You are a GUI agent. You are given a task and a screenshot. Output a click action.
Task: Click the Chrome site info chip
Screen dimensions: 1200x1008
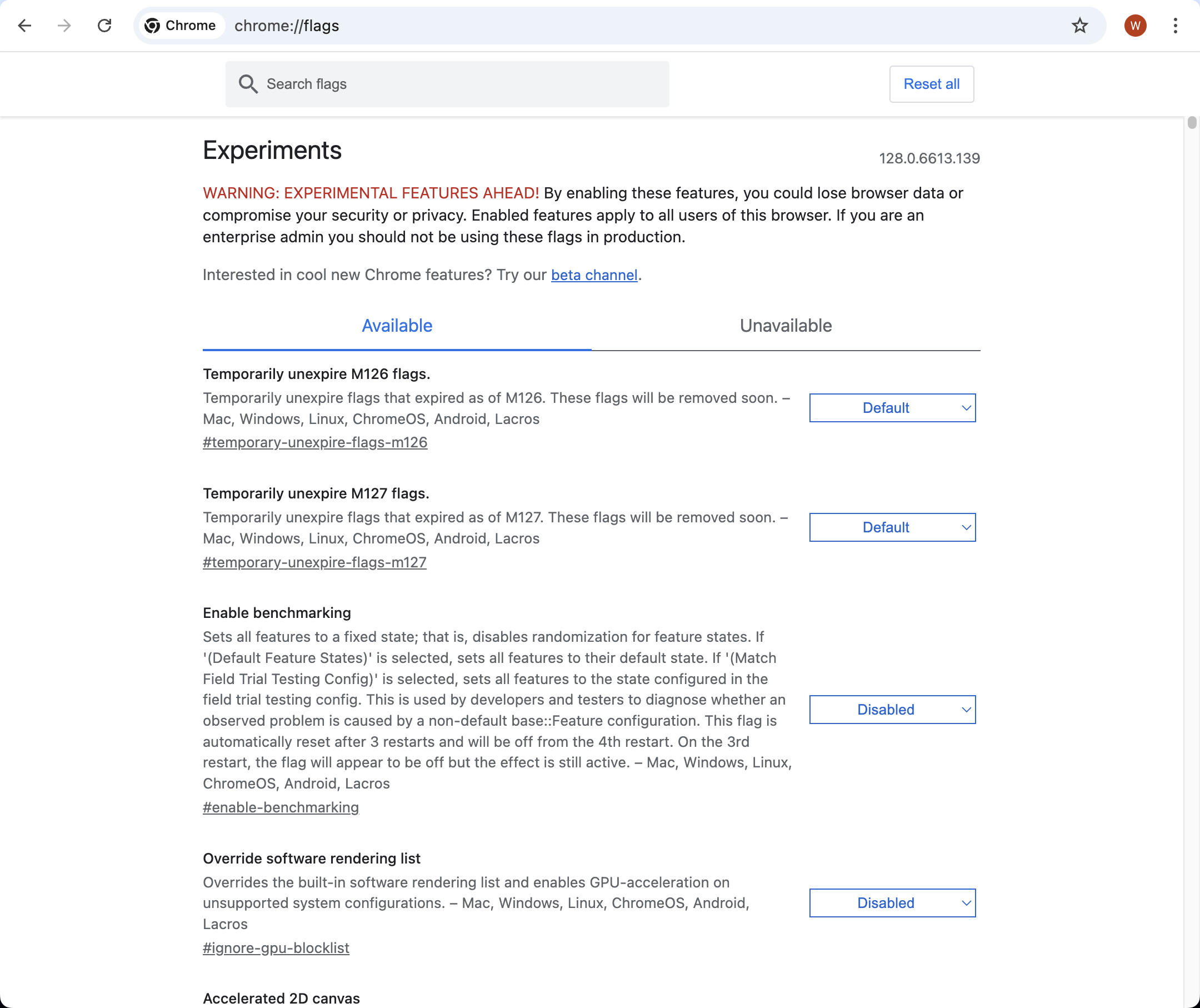coord(181,26)
